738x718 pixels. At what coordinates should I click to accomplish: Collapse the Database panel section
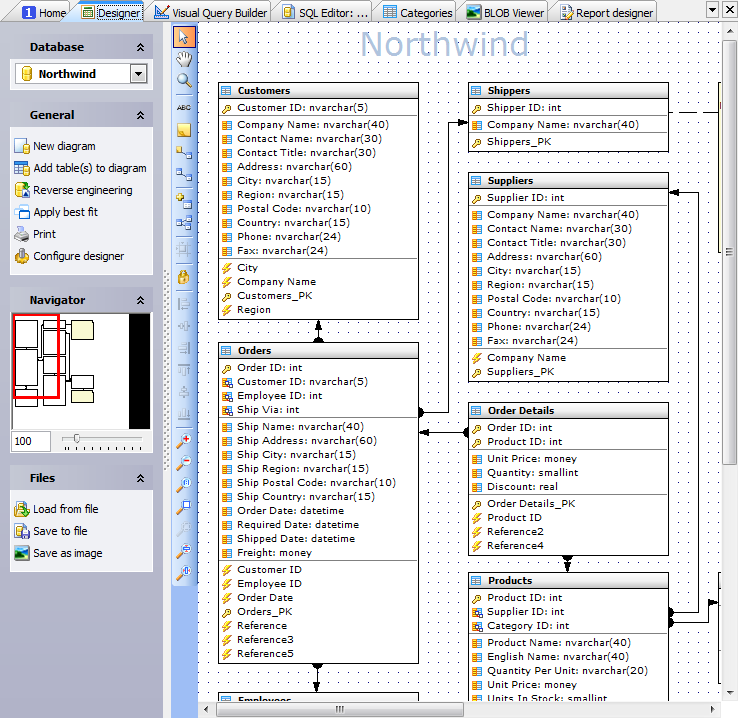(x=140, y=47)
